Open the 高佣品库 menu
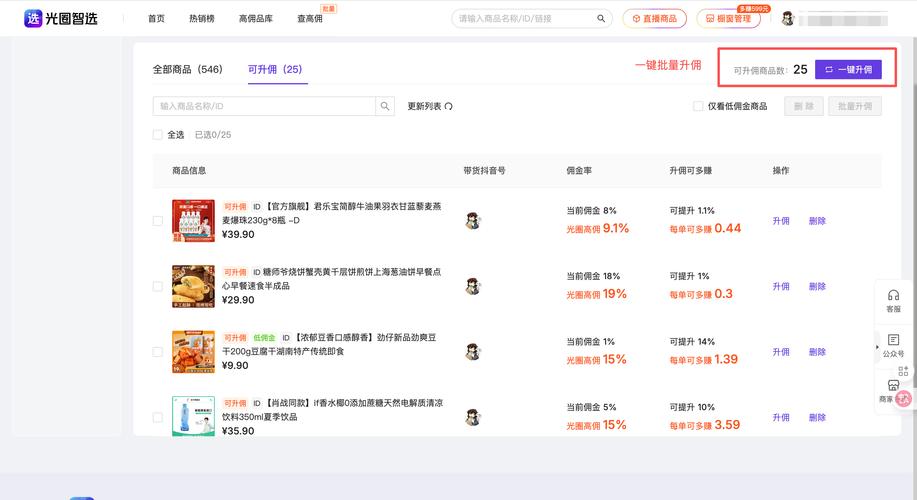Screen dimensions: 917x500 [x=256, y=19]
